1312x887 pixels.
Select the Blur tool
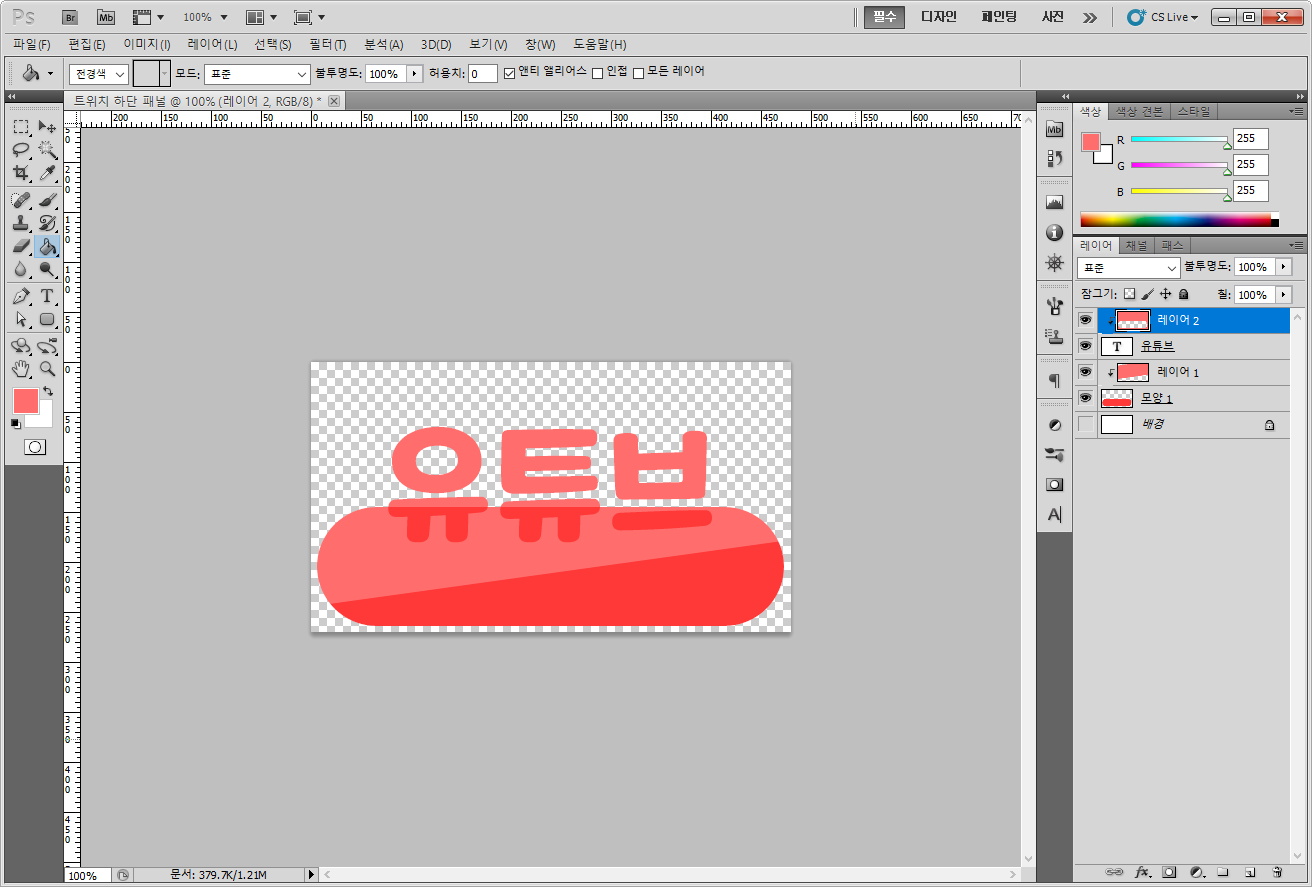[21, 269]
